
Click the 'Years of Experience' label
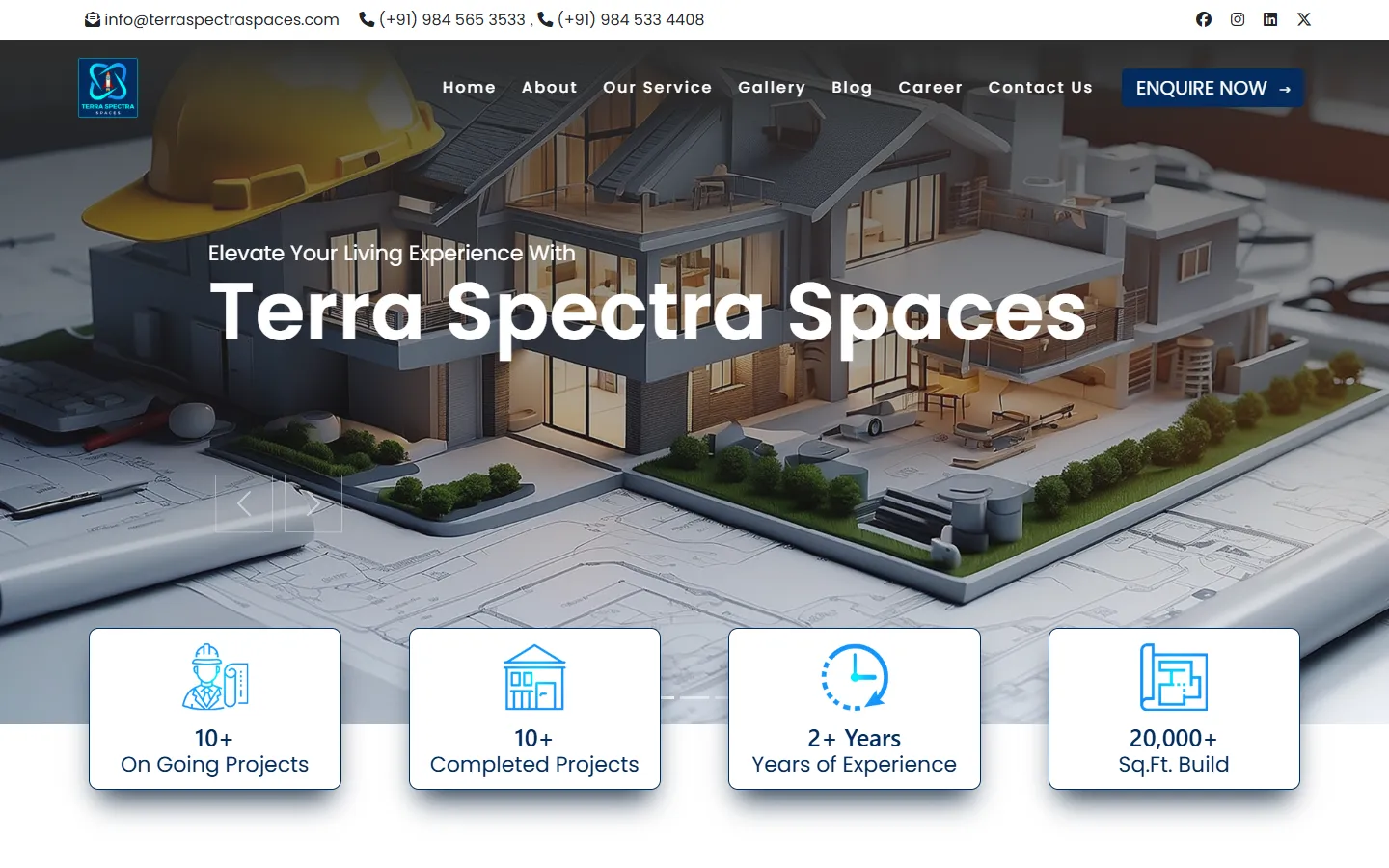(855, 764)
